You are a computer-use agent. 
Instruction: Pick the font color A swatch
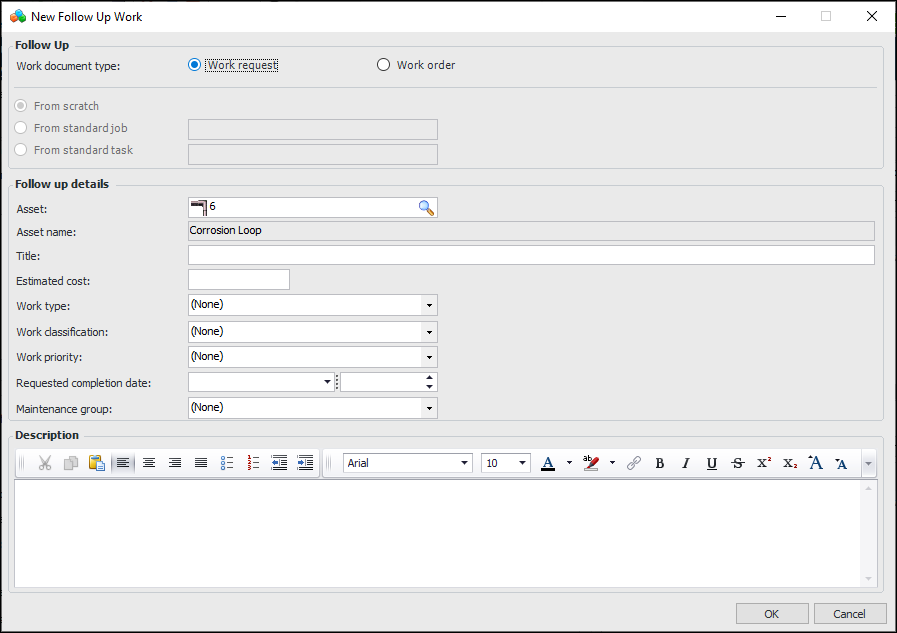click(548, 463)
